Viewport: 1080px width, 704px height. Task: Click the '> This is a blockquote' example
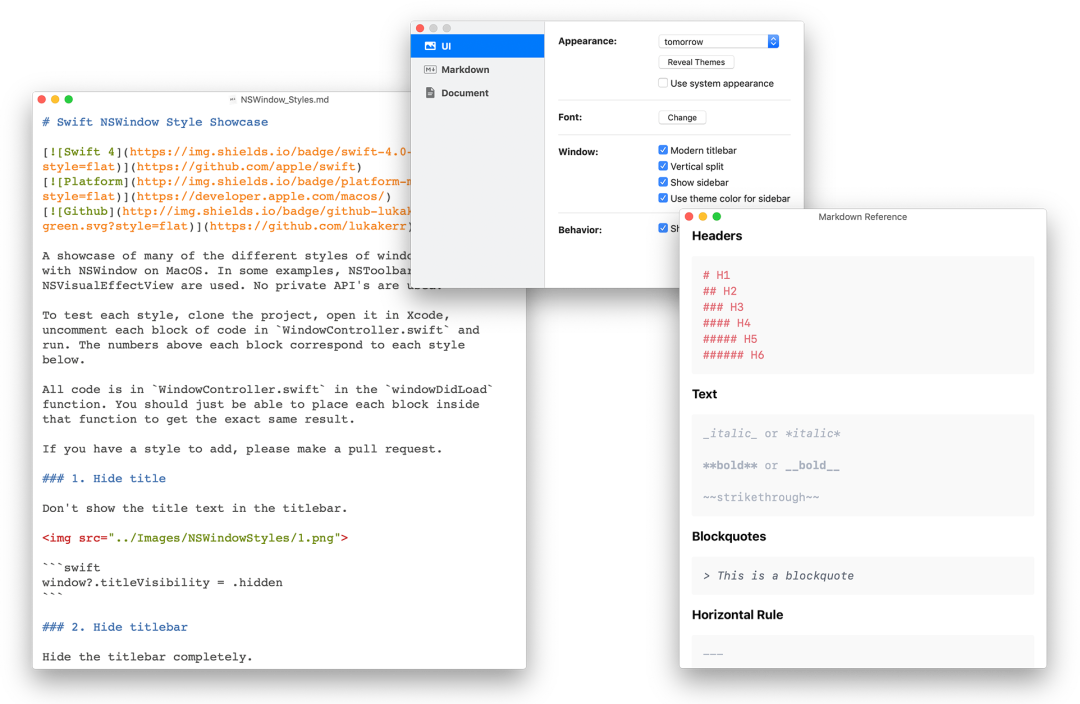[x=778, y=576]
